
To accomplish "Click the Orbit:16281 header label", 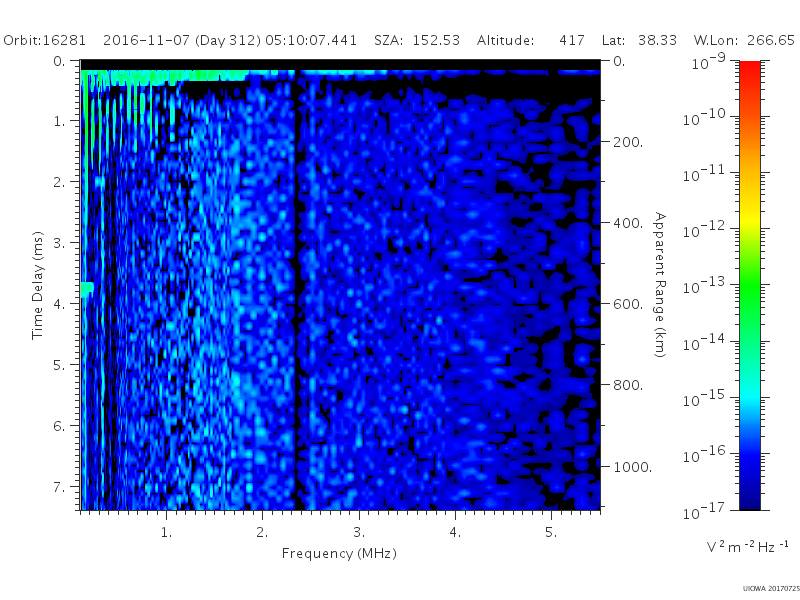I will click(x=45, y=40).
